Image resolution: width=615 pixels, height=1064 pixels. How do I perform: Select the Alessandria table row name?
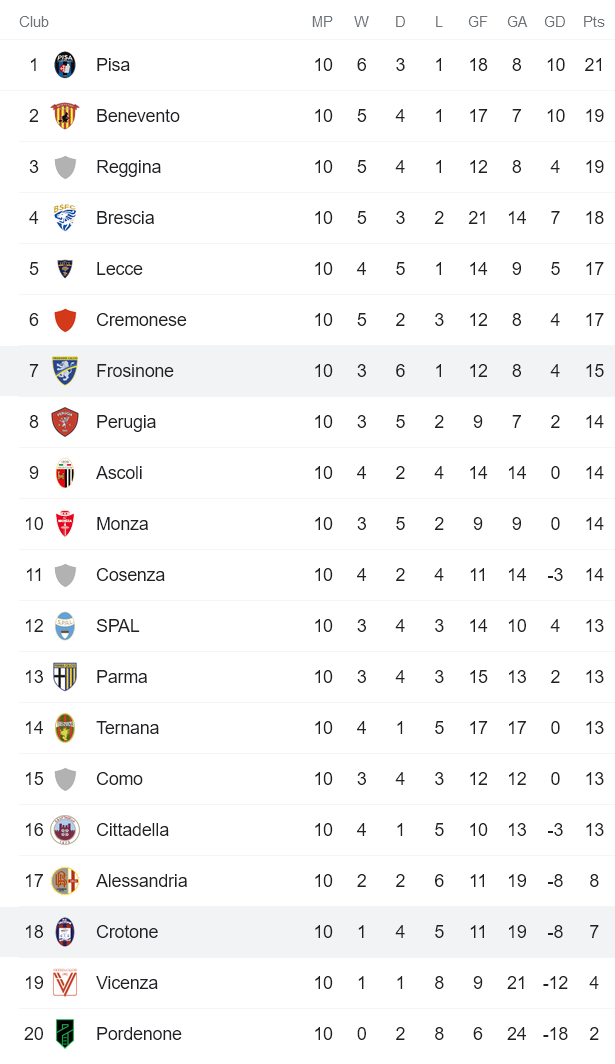pyautogui.click(x=141, y=881)
